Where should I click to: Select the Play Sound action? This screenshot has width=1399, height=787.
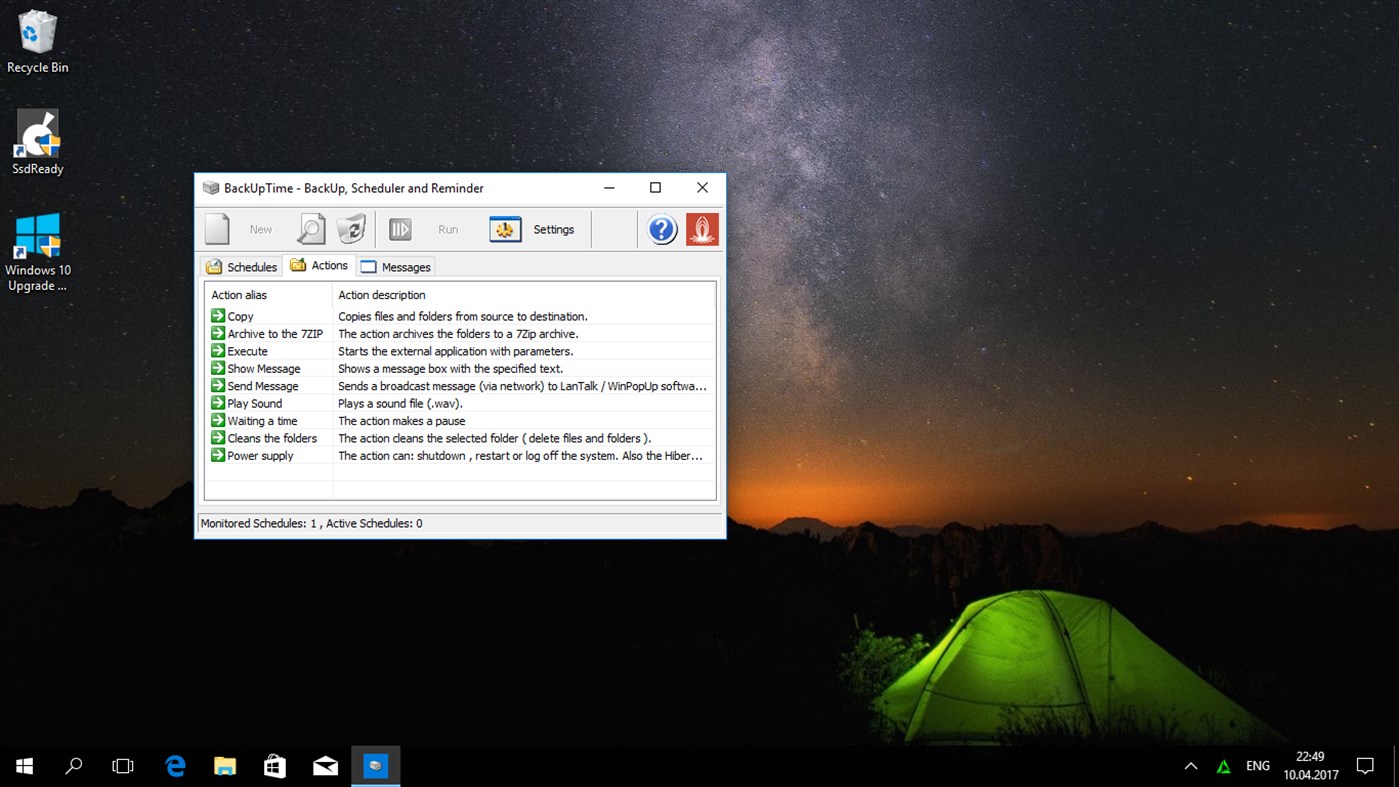(253, 403)
